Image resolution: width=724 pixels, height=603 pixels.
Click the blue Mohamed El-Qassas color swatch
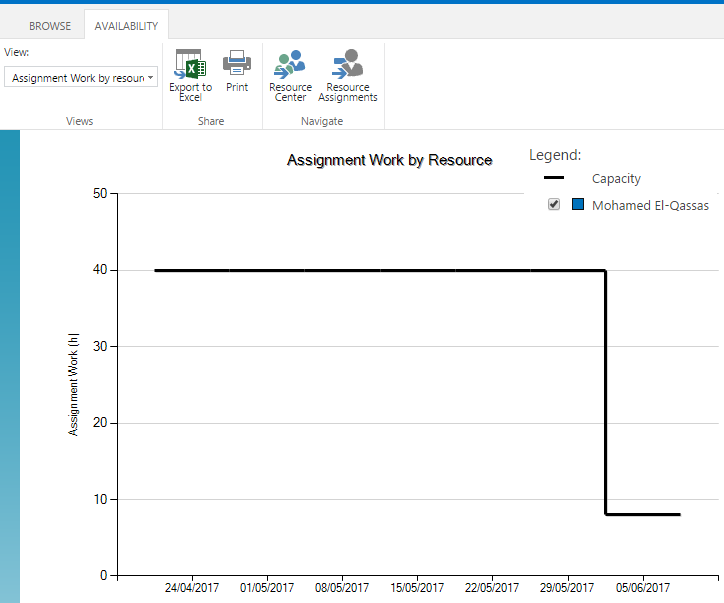(x=578, y=204)
